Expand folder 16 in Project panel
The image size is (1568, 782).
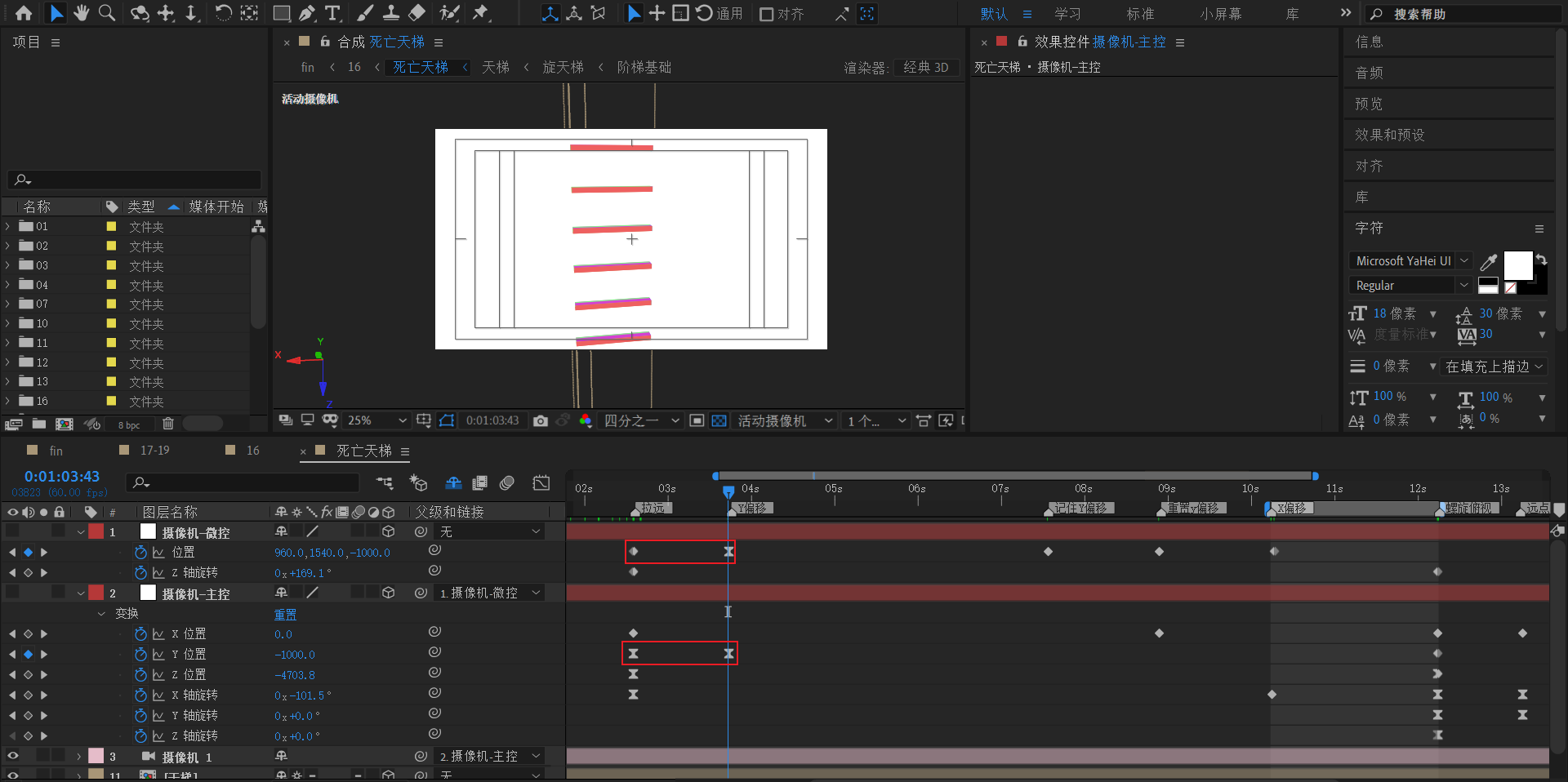click(x=7, y=401)
